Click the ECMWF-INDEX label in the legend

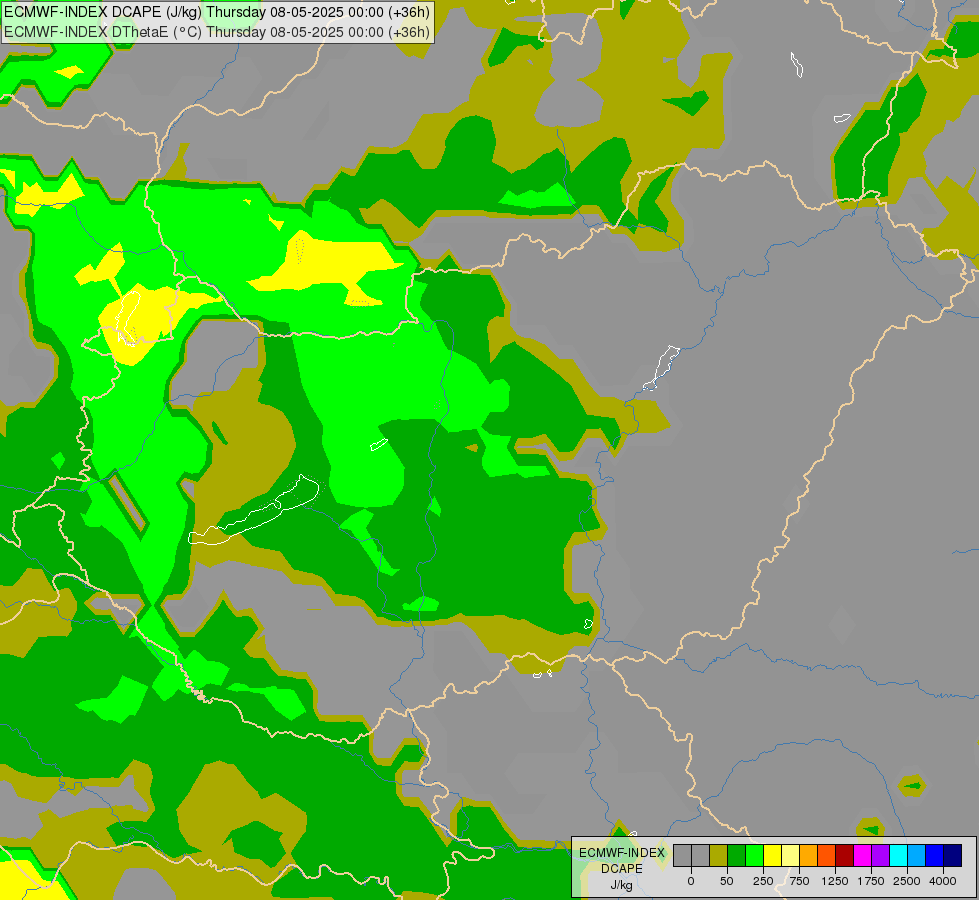622,853
